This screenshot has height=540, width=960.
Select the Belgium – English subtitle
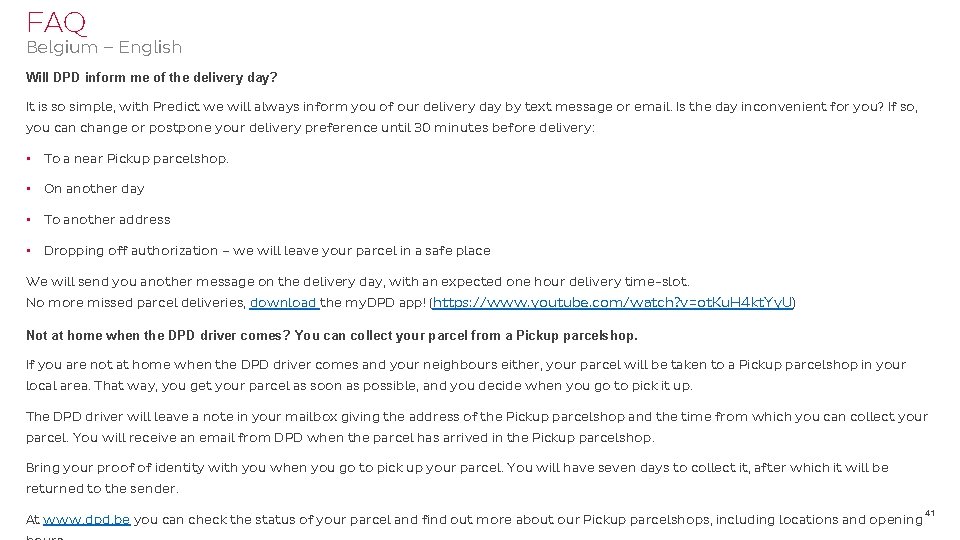[104, 47]
